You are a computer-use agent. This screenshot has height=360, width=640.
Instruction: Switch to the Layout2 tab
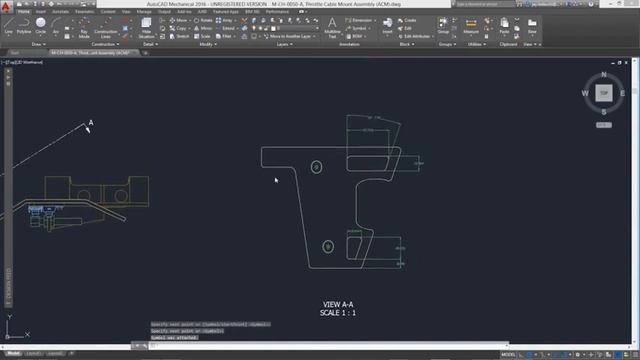(x=55, y=353)
